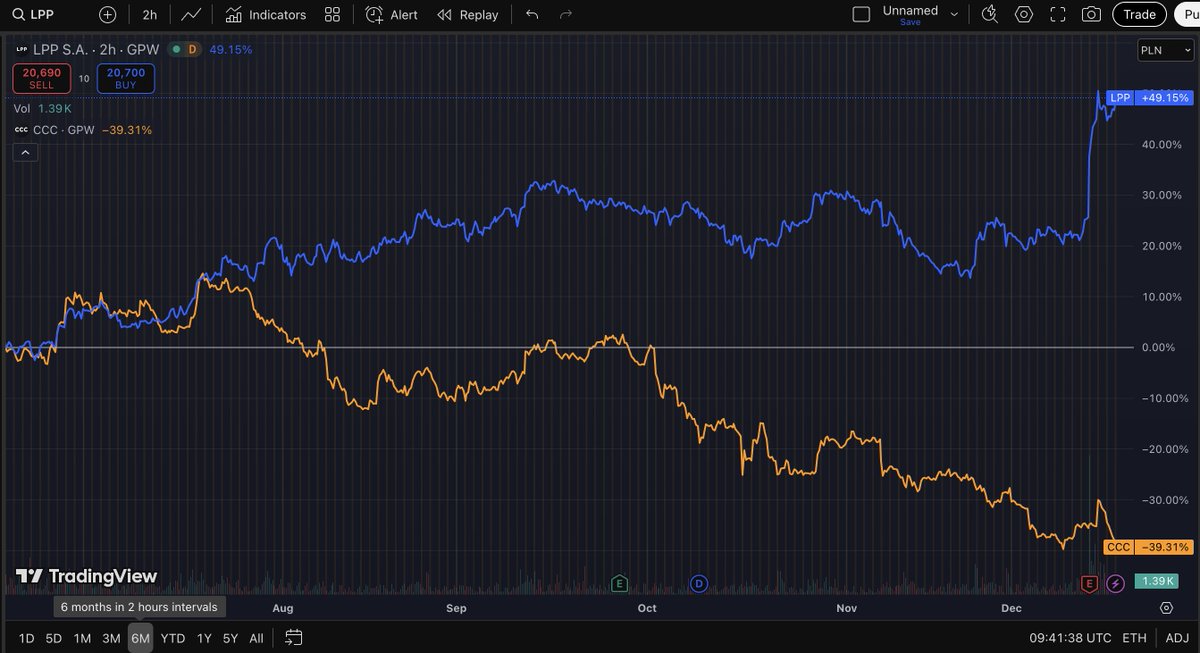Select the 3M date range
The image size is (1200, 653).
point(111,637)
